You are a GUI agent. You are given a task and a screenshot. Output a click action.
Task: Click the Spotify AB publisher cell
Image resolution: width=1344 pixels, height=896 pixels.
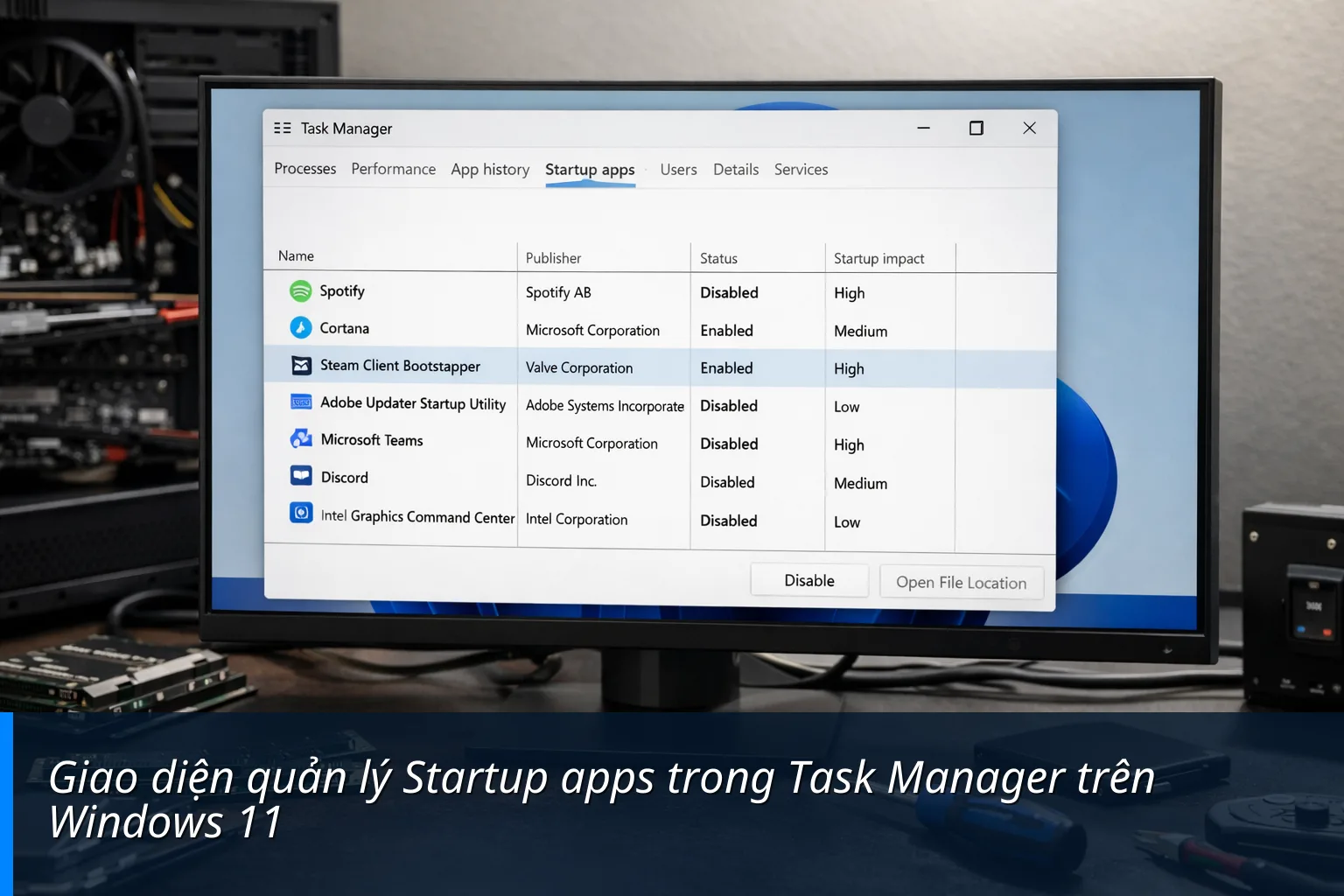coord(558,292)
